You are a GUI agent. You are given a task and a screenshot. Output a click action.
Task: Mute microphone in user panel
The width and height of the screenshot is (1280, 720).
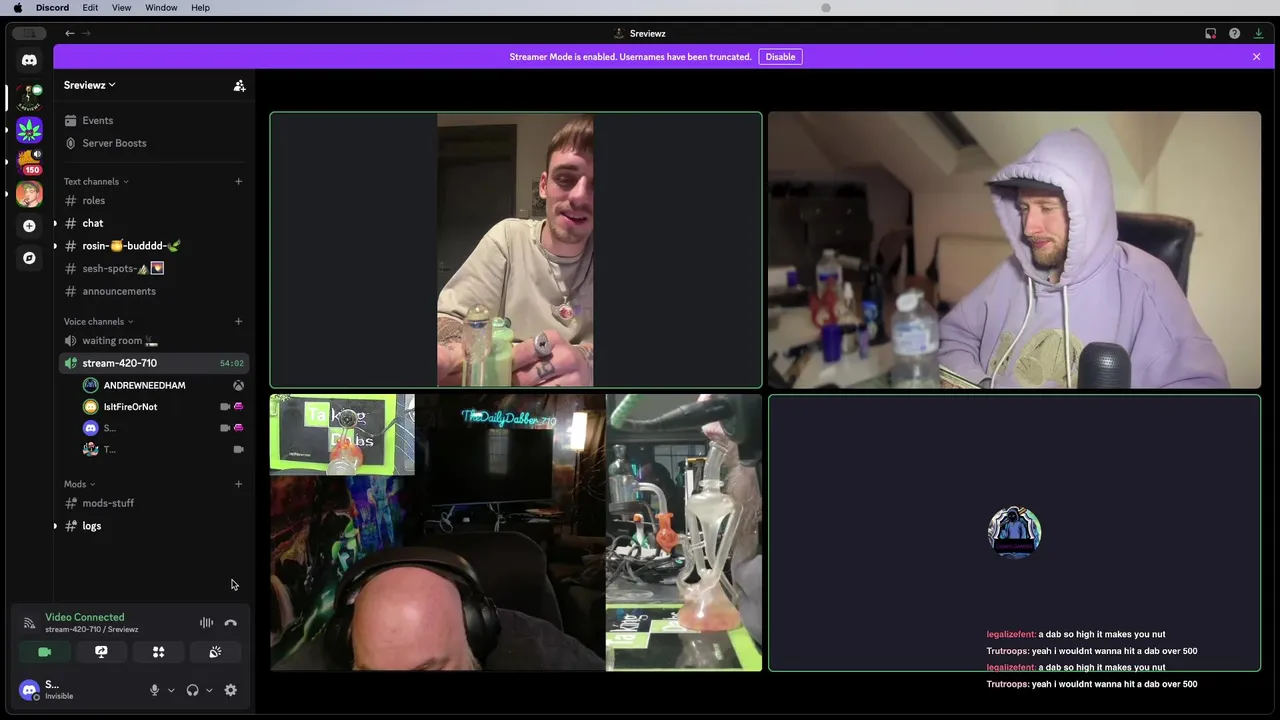tap(154, 690)
